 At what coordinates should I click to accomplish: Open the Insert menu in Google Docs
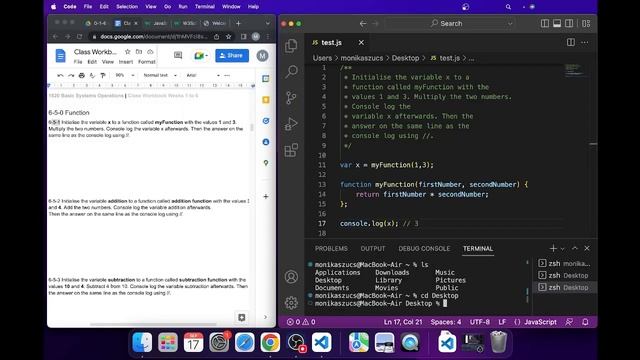tap(126, 62)
